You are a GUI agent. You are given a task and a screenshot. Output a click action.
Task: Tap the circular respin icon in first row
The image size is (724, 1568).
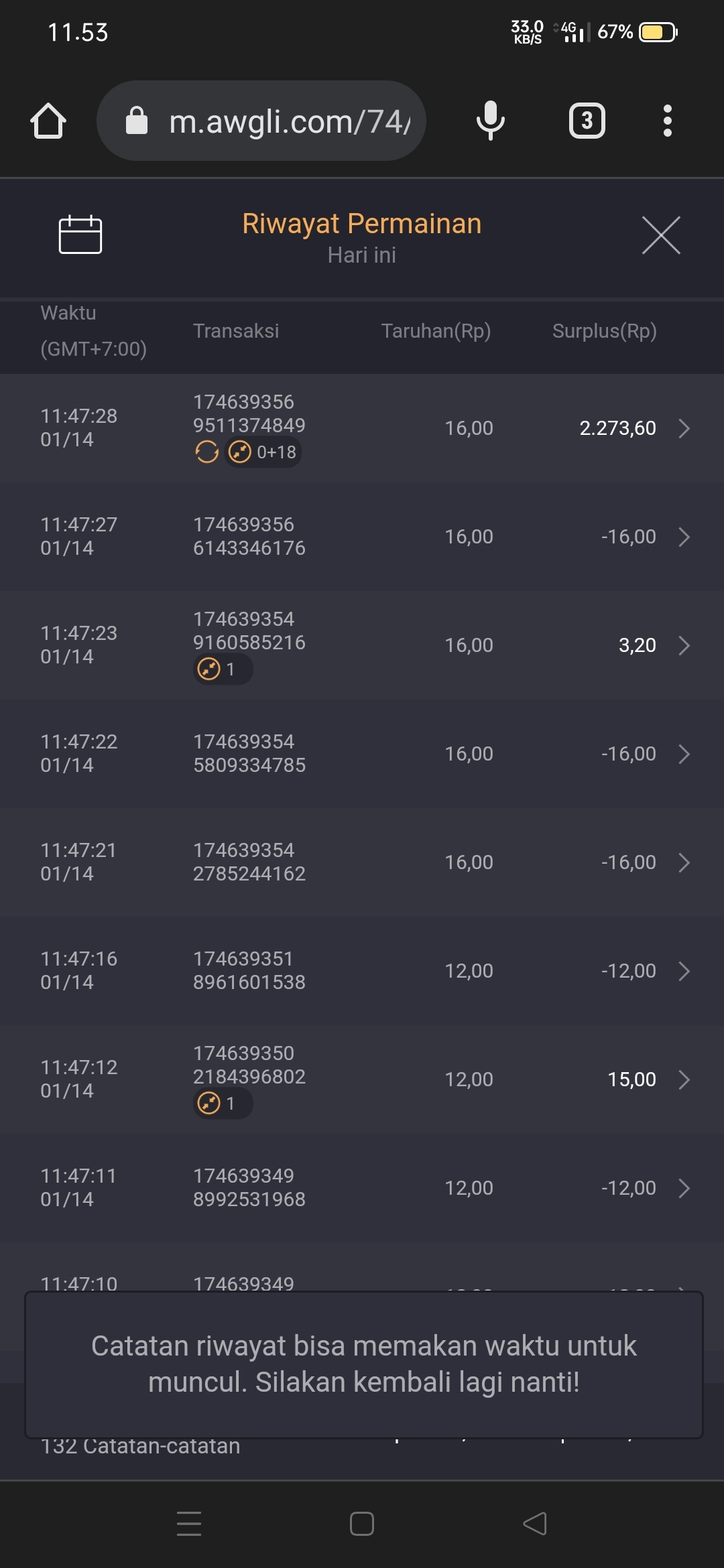[206, 452]
